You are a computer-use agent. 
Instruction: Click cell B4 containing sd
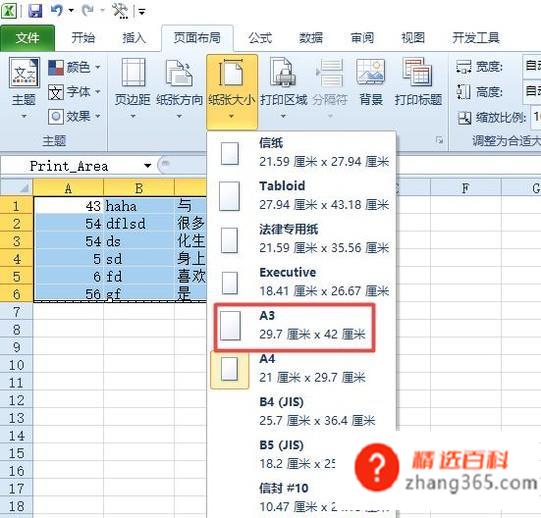pyautogui.click(x=139, y=259)
